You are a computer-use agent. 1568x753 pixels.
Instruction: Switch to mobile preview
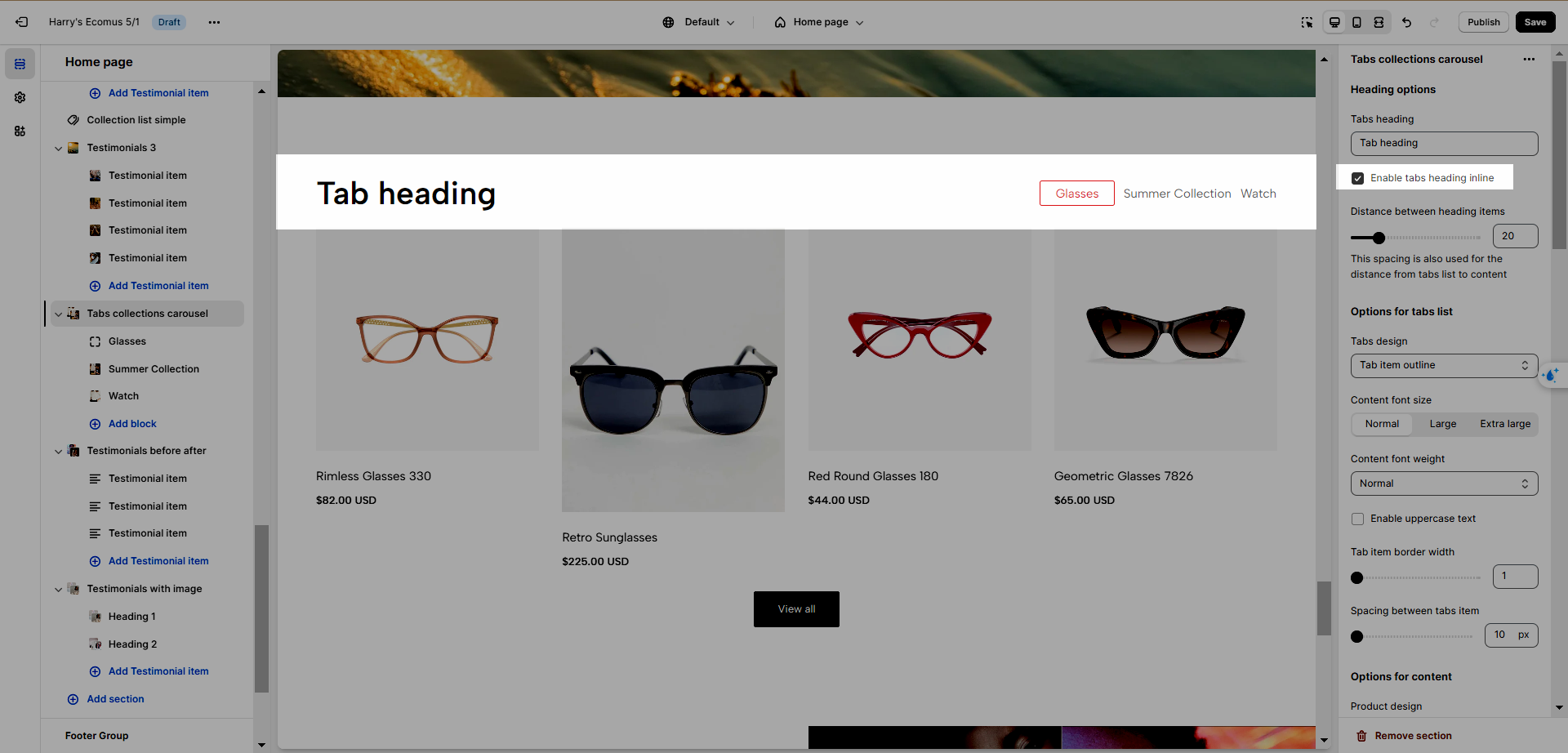click(1356, 22)
